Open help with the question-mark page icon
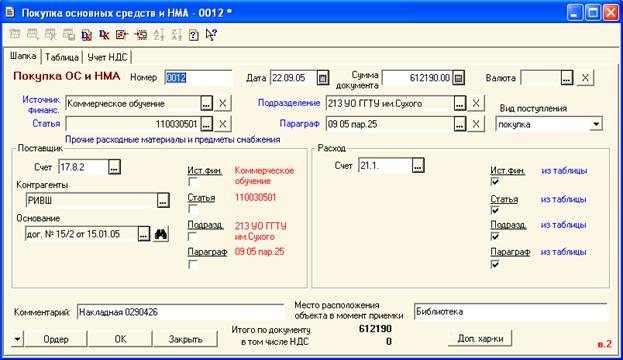Viewport: 623px width, 360px height. coord(194,35)
